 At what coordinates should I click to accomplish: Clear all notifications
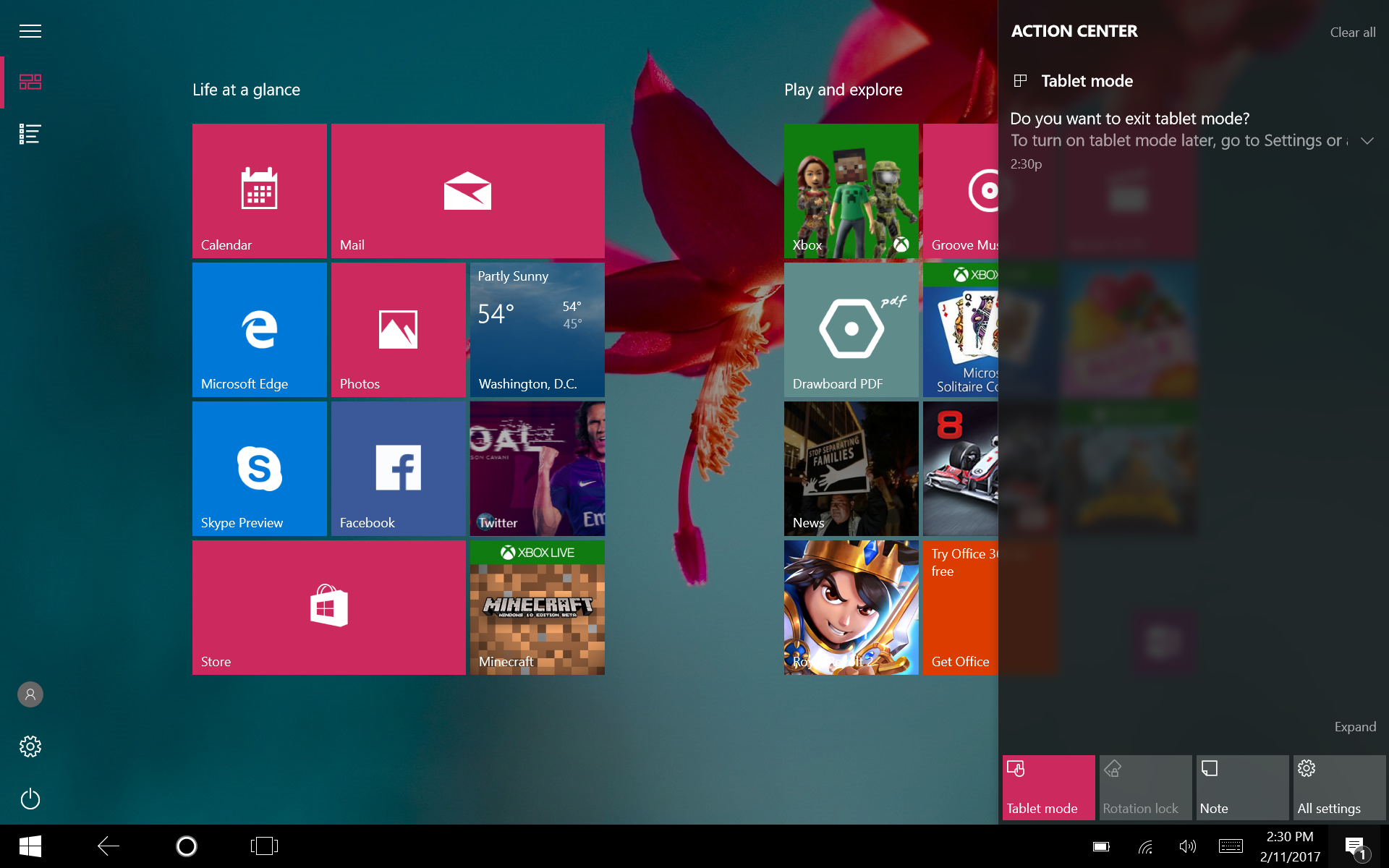coord(1353,32)
